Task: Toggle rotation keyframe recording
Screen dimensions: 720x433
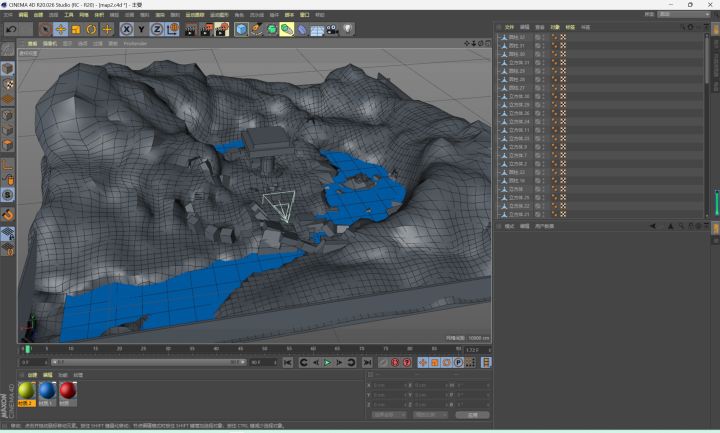Action: tap(446, 362)
